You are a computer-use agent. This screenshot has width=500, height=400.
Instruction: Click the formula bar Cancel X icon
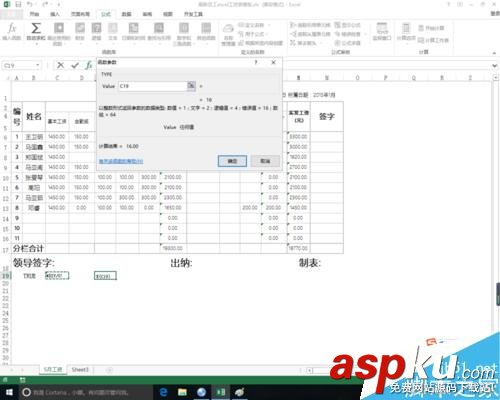coord(60,65)
